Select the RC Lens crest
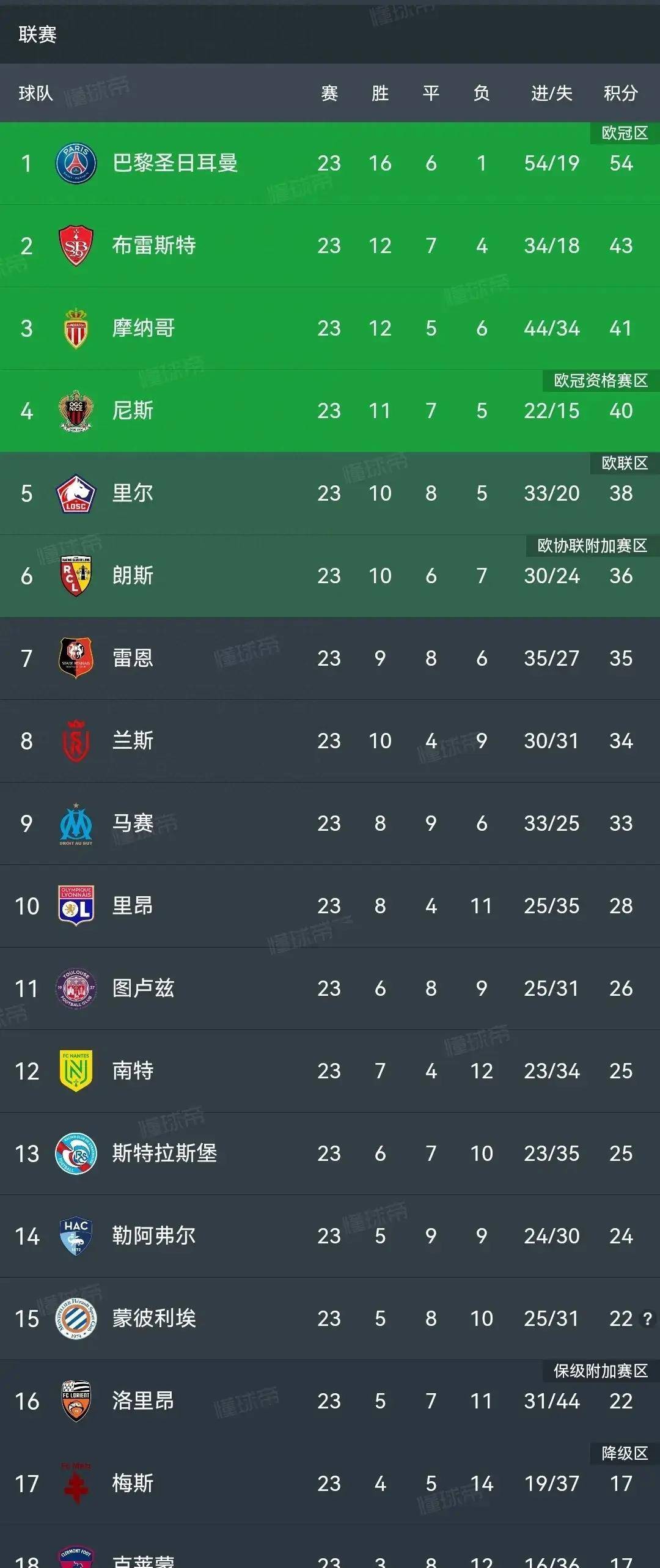The height and width of the screenshot is (1568, 660). pyautogui.click(x=76, y=576)
